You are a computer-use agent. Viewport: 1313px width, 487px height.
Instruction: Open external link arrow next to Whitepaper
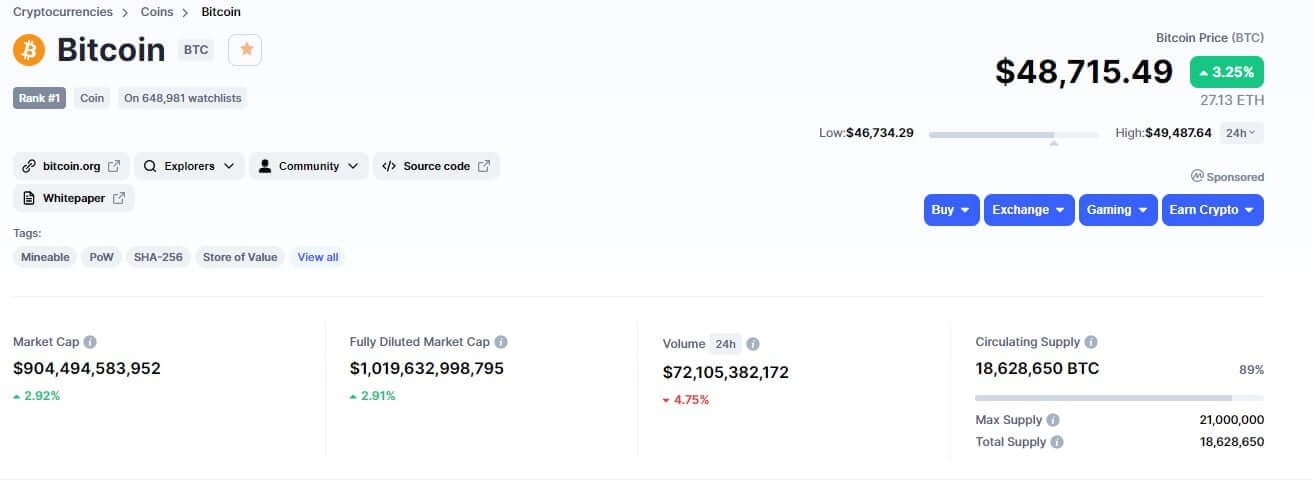click(x=119, y=198)
